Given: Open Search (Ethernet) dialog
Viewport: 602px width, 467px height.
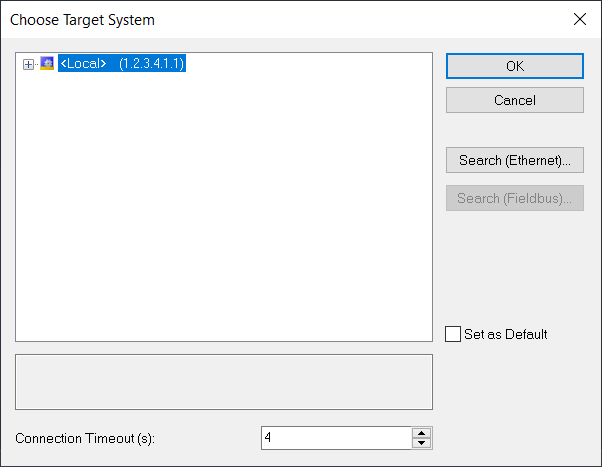Looking at the screenshot, I should [514, 160].
